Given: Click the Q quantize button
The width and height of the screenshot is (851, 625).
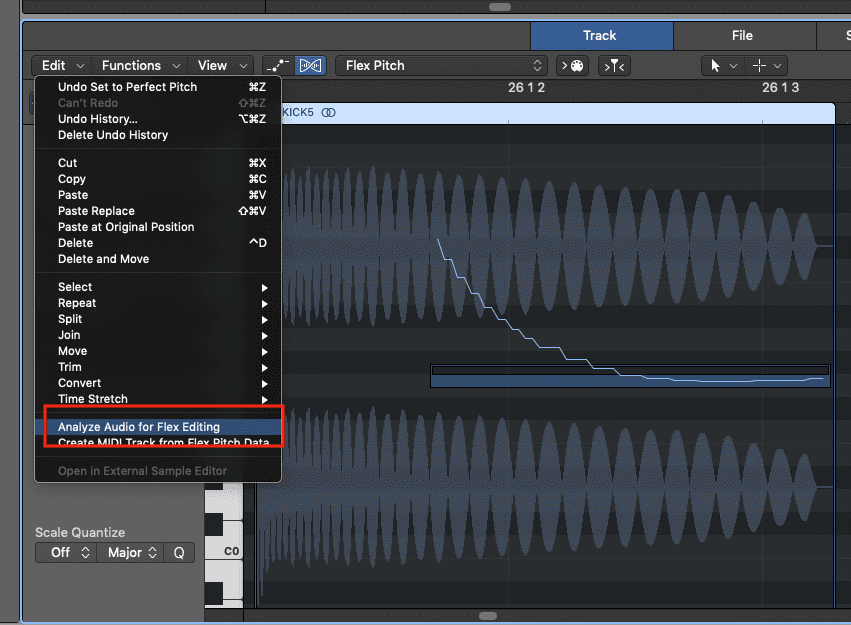Looking at the screenshot, I should [x=179, y=552].
